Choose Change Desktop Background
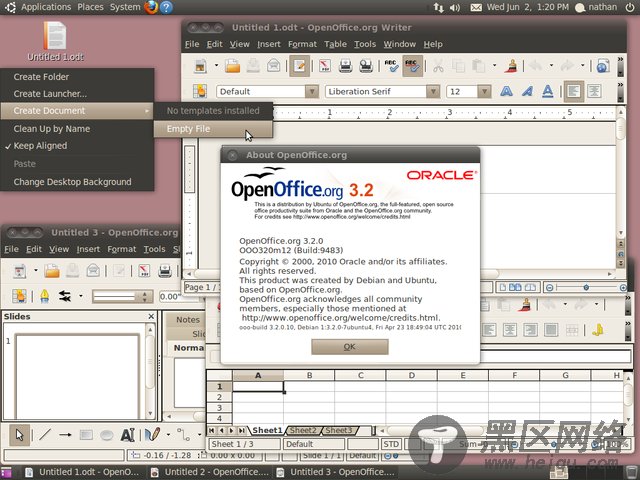 tap(77, 182)
